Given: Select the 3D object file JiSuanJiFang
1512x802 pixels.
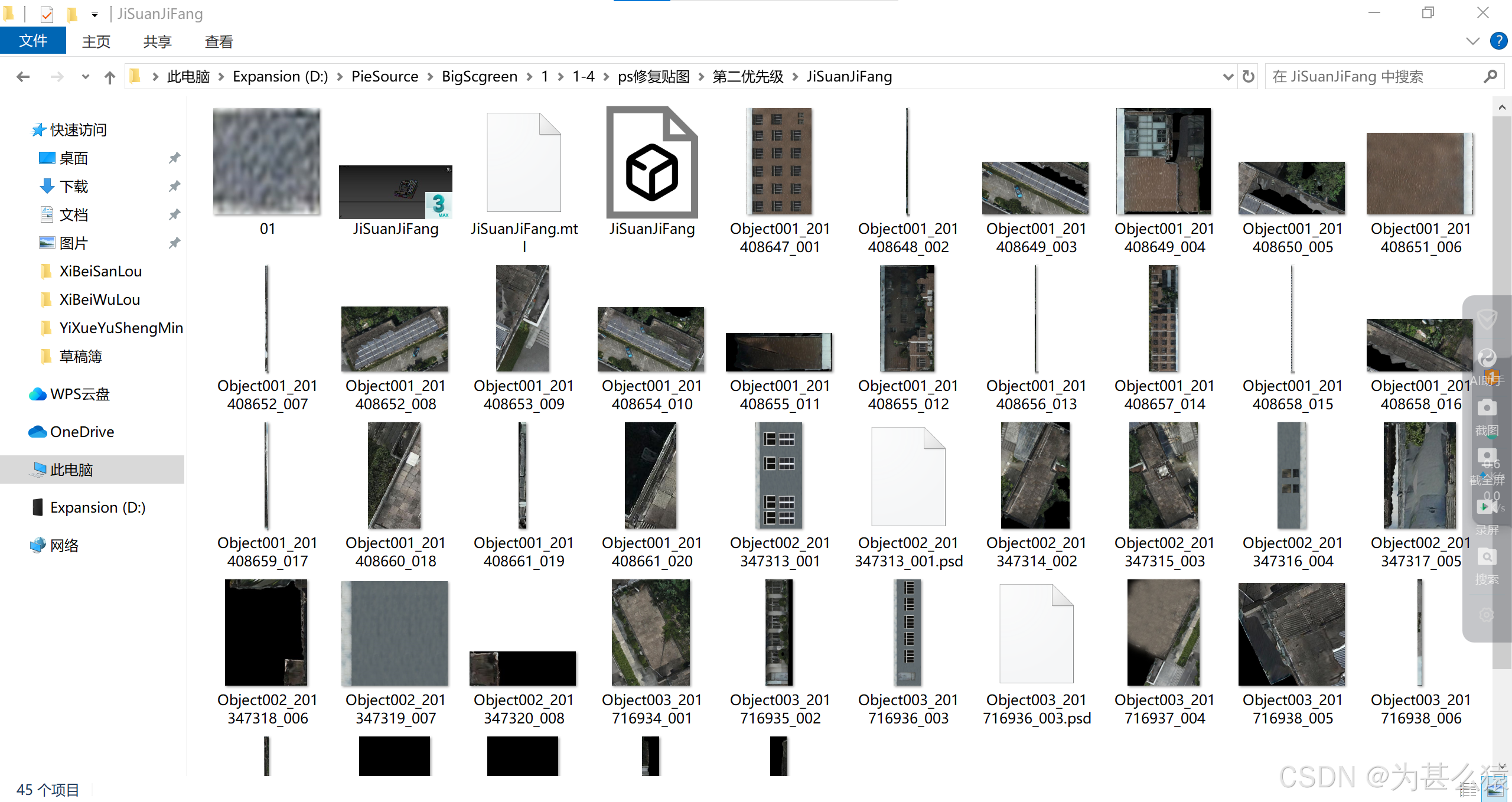Looking at the screenshot, I should pos(652,172).
